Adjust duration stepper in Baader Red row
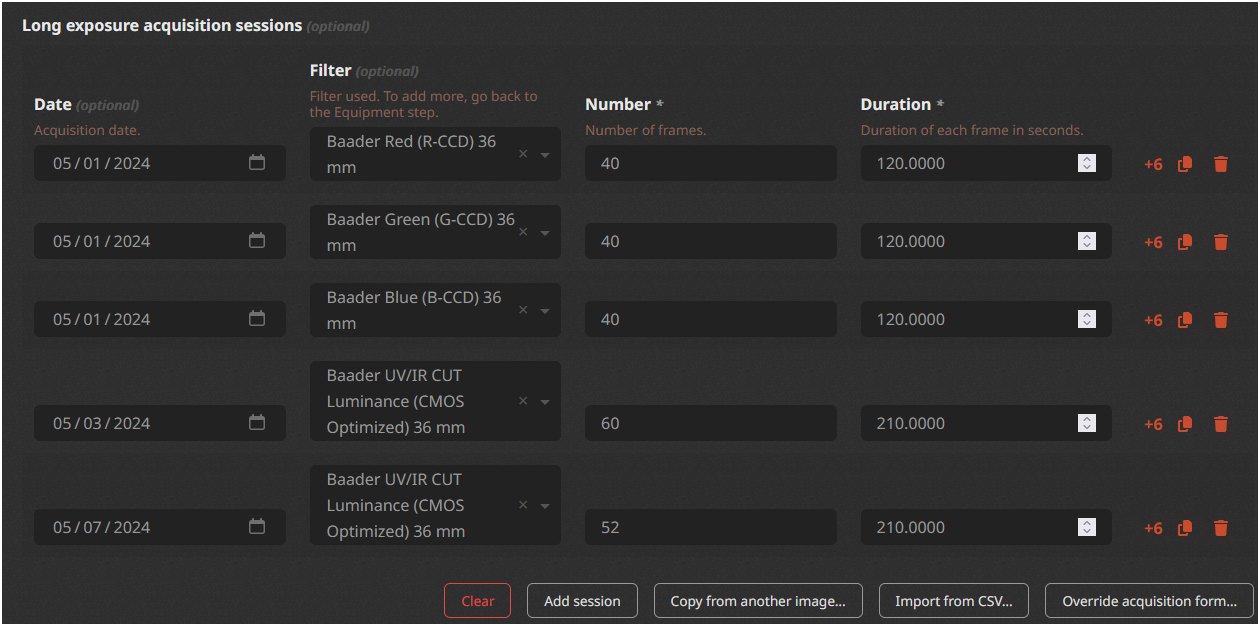 (1087, 163)
